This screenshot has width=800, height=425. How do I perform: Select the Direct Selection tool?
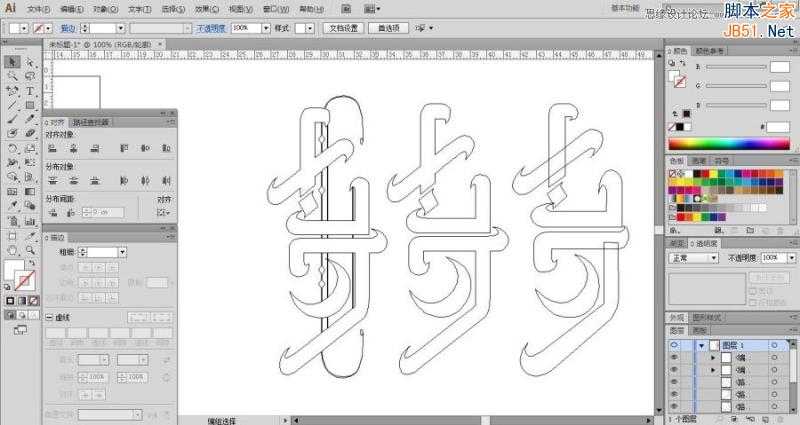[x=30, y=62]
